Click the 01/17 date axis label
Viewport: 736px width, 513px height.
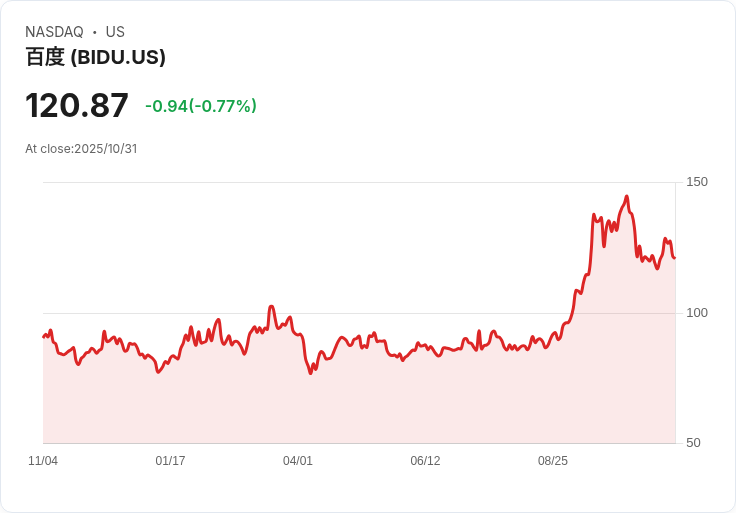(x=170, y=460)
